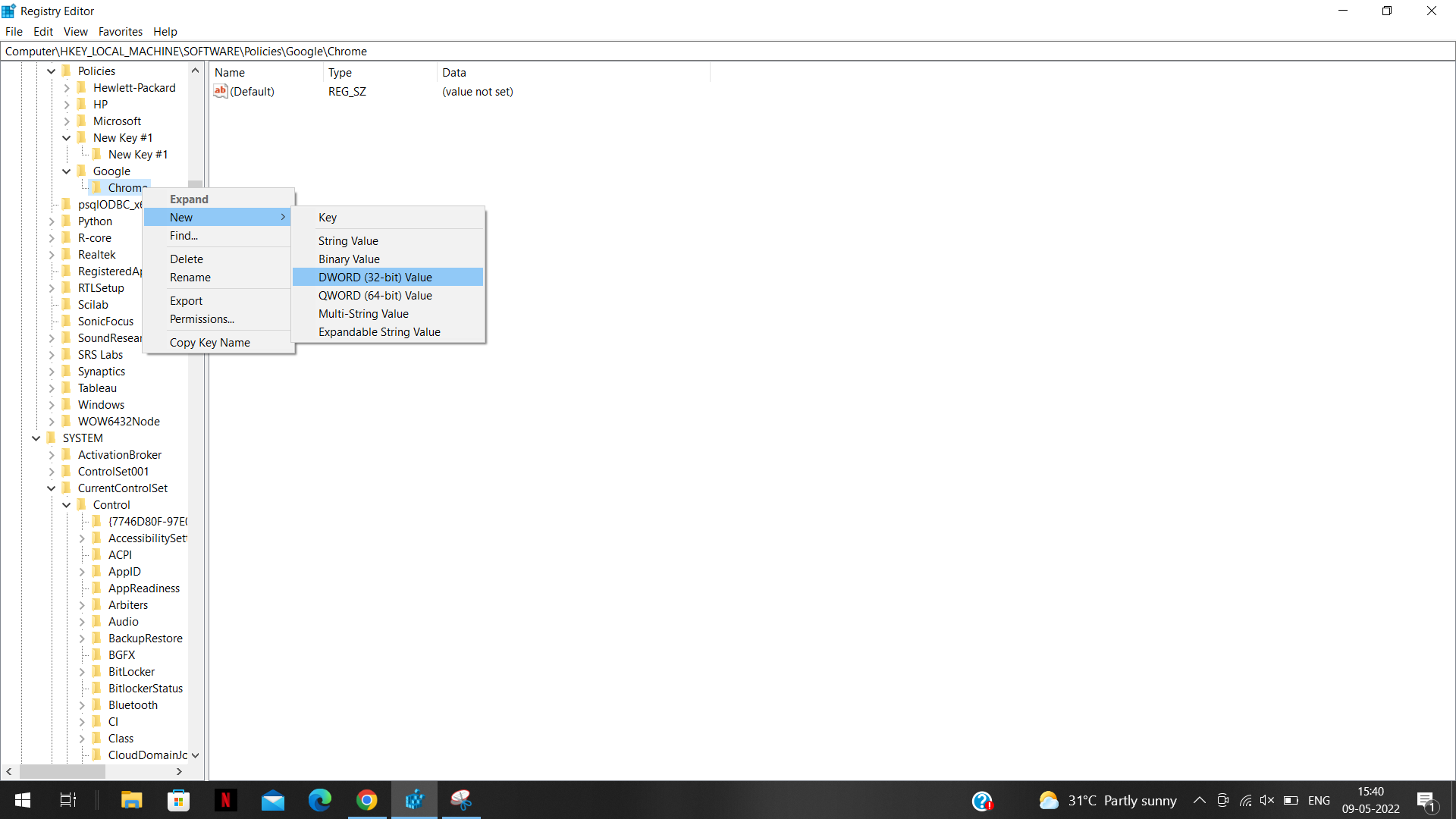
Task: Open Netflix from the taskbar
Action: 225,800
